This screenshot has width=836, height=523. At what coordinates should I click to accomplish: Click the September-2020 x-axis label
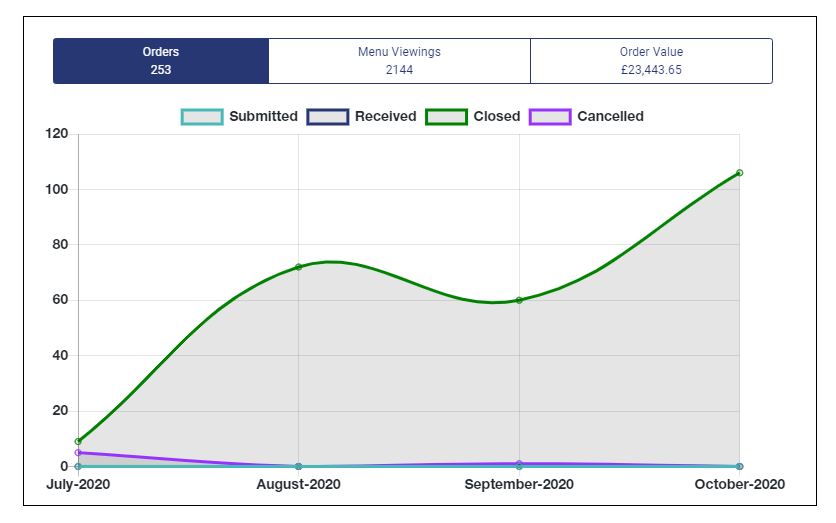pos(519,485)
